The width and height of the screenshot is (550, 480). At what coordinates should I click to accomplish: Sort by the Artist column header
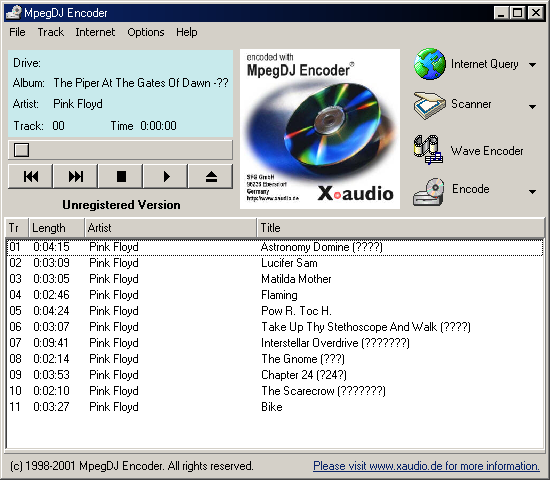[170, 228]
